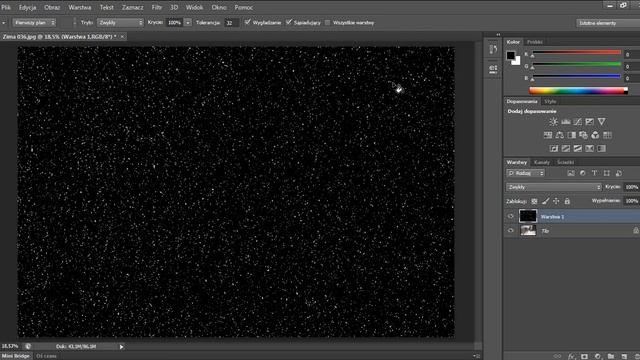Toggle lock position
640x360 pixels.
[x=556, y=201]
